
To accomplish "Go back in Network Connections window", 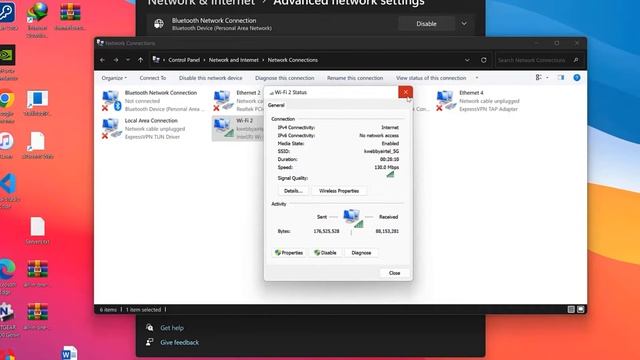I will [102, 60].
